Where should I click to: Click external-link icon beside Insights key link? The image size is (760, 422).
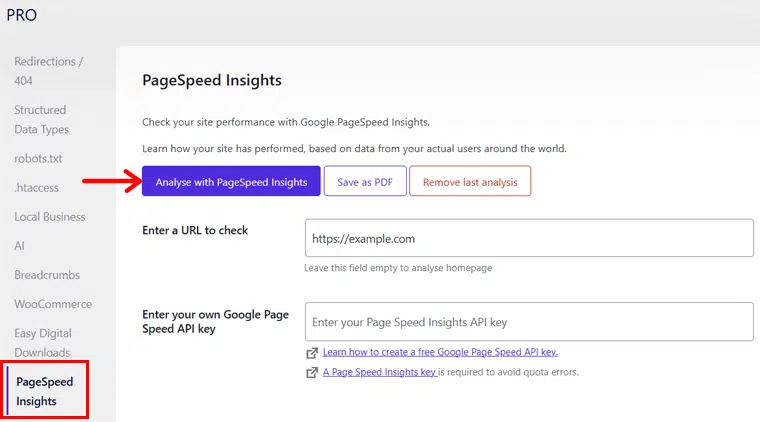coord(312,373)
